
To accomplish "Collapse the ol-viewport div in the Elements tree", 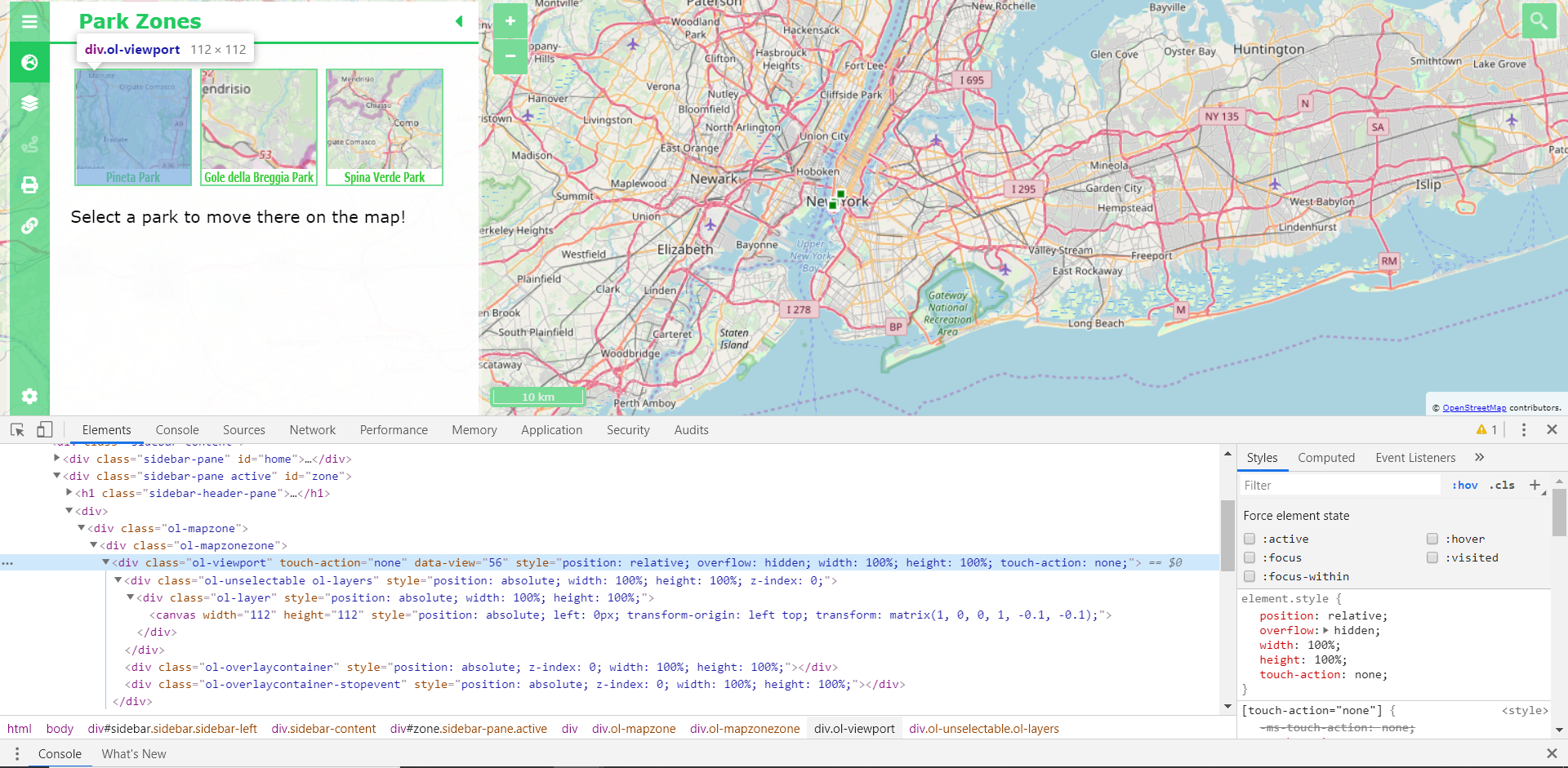I will pos(106,562).
